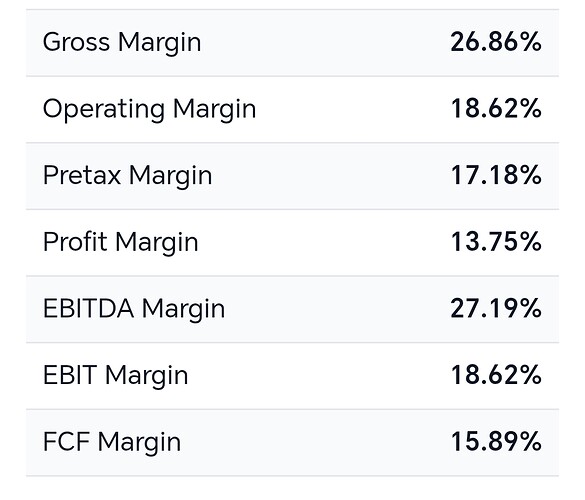Select the 13.75% profit margin value
The image size is (585, 500).
[x=496, y=242]
